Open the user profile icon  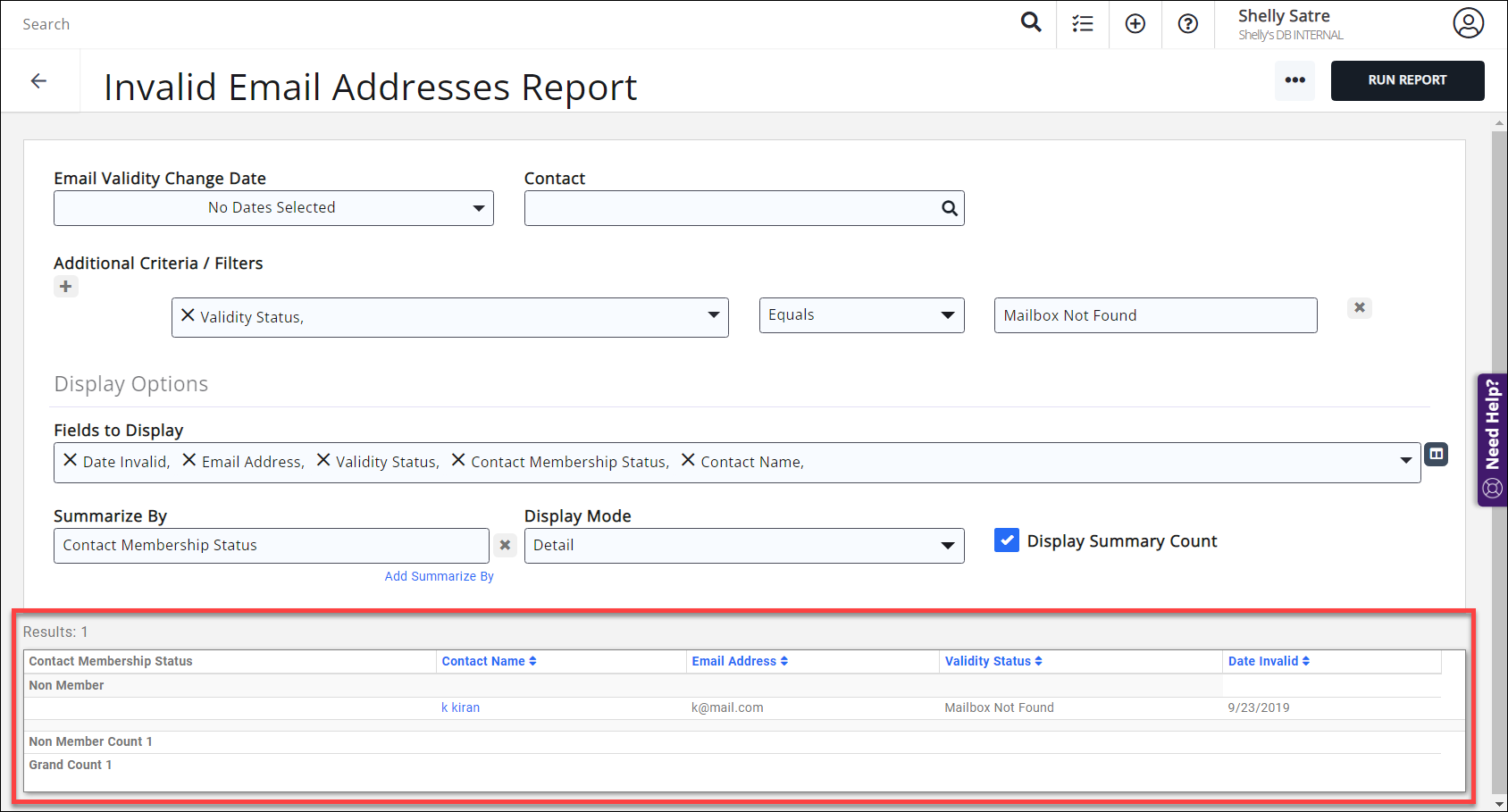[1468, 22]
